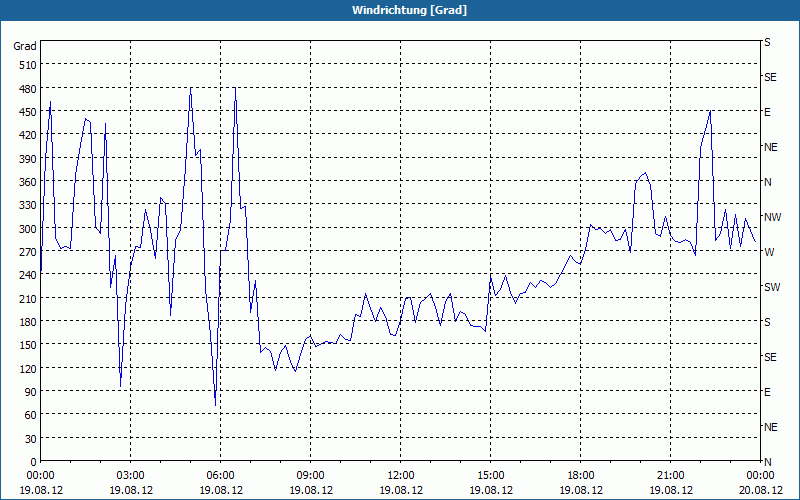Click the Grad axis unit label
The width and height of the screenshot is (800, 500).
coord(25,46)
